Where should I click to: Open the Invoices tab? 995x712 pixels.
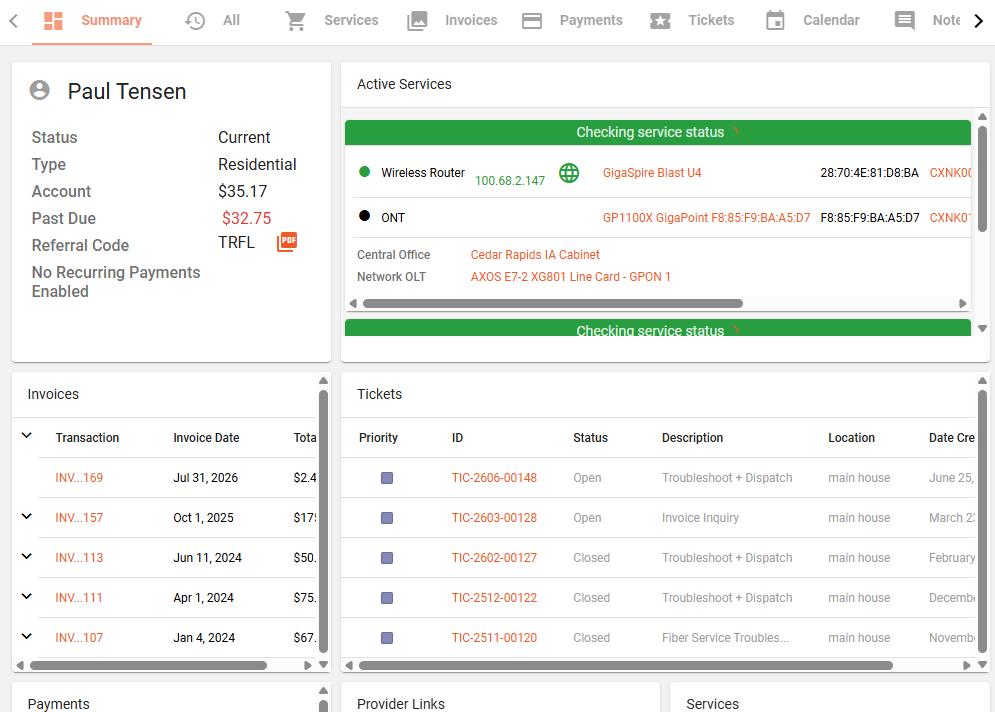tap(452, 21)
